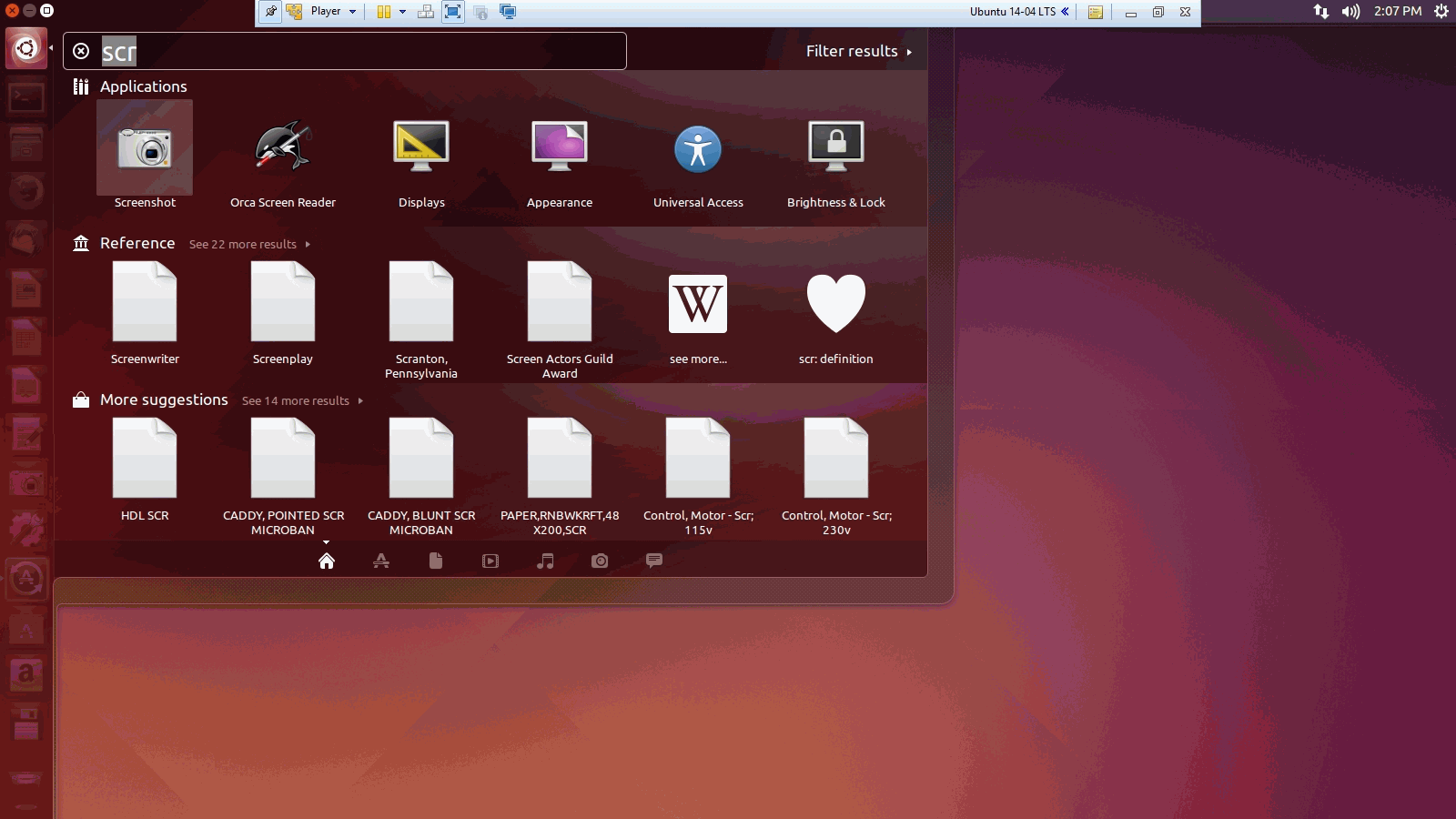Select the Applications lens
The image size is (1456, 819).
pos(381,561)
